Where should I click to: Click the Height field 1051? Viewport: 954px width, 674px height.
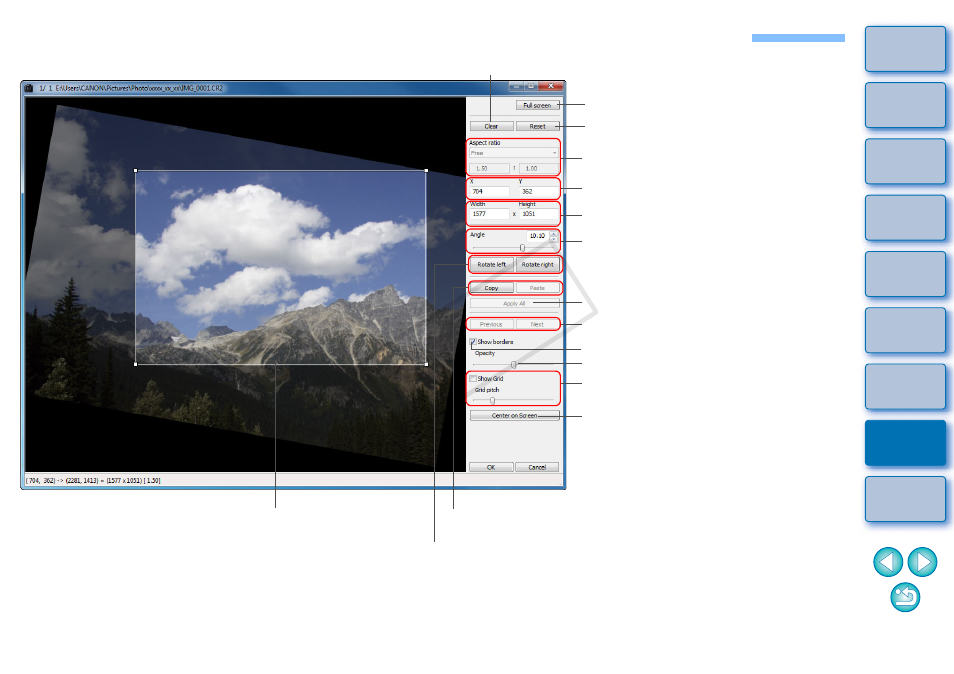(538, 214)
